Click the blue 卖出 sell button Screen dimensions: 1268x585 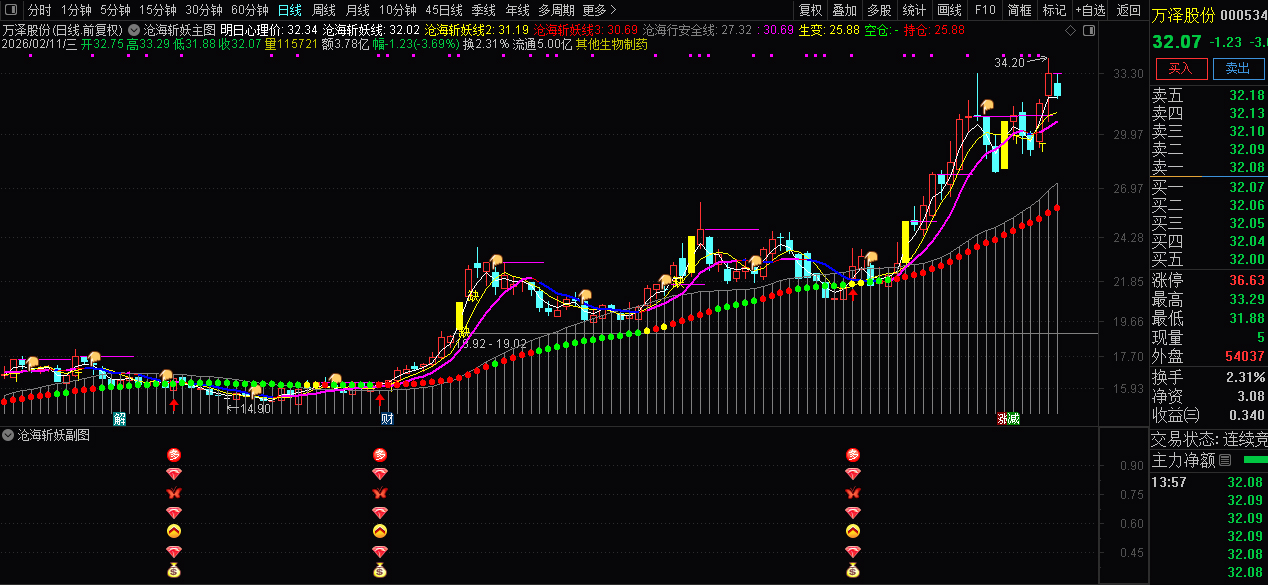(1237, 69)
